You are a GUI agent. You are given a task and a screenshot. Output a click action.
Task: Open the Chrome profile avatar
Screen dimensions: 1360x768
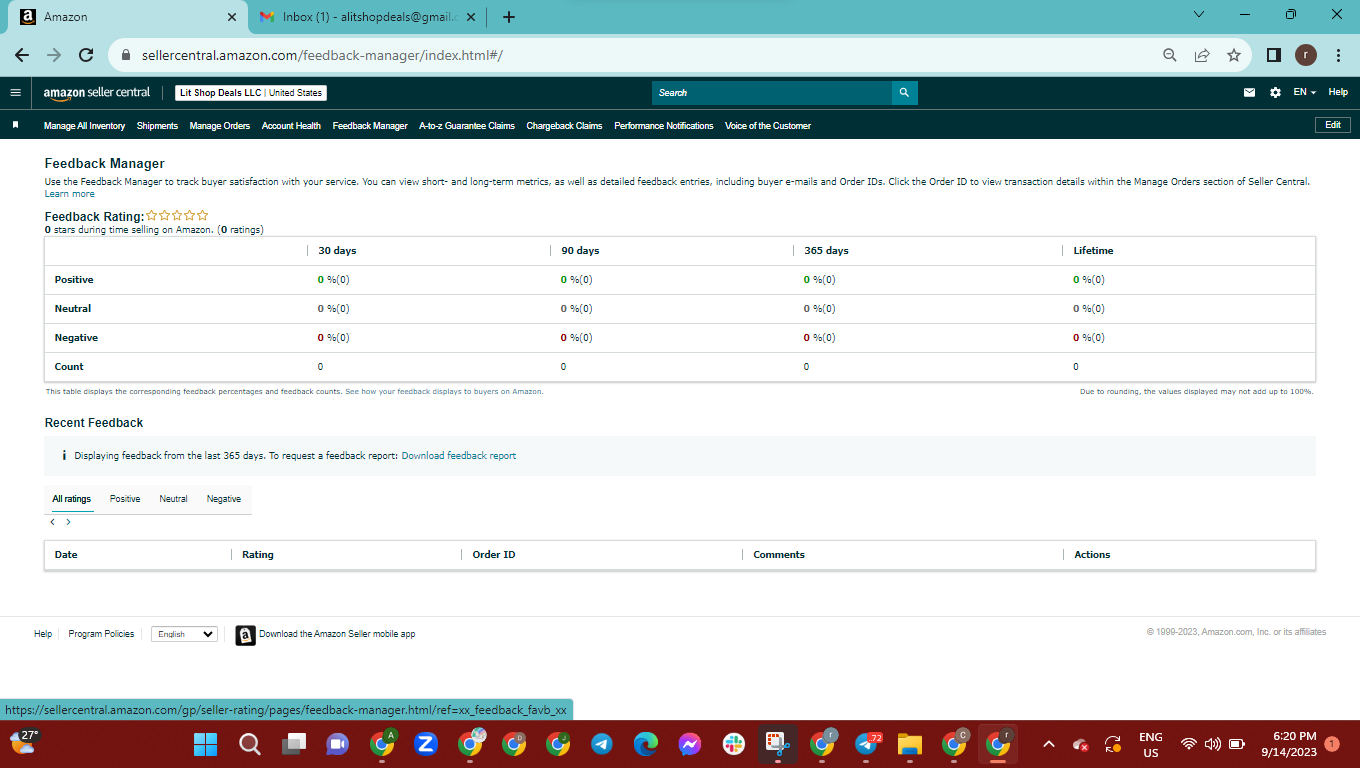coord(1306,55)
